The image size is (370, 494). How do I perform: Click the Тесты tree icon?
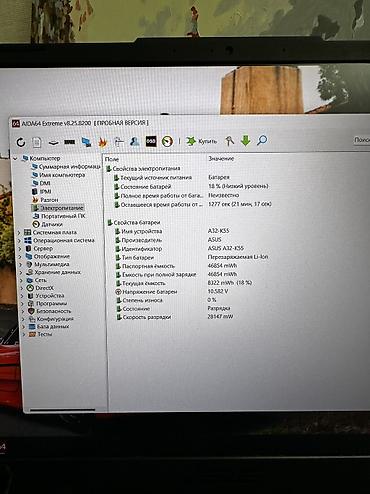tap(32, 334)
